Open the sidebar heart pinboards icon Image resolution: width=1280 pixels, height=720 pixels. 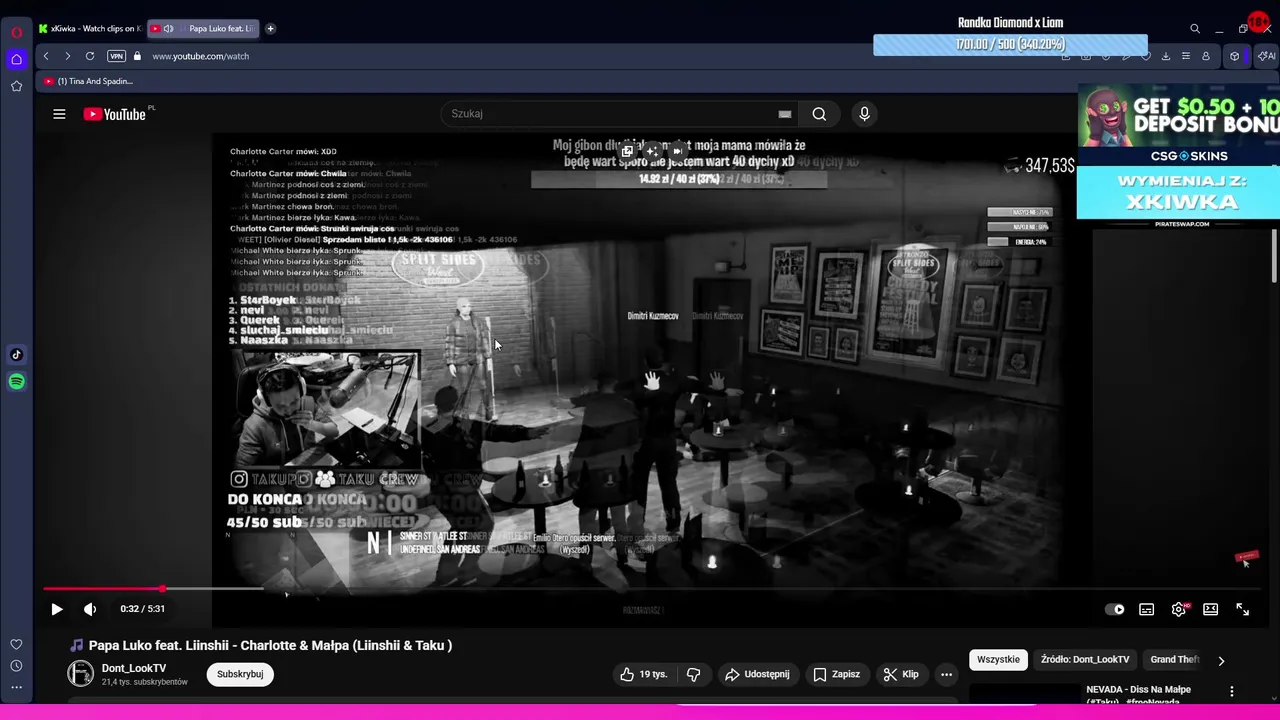point(16,644)
